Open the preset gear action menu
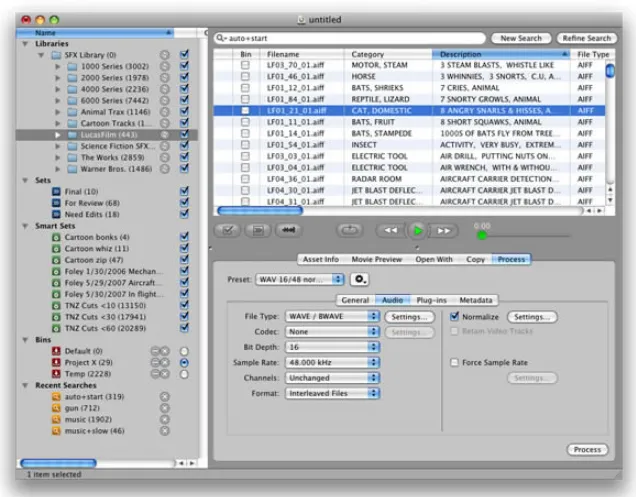636x497 pixels. [x=359, y=279]
